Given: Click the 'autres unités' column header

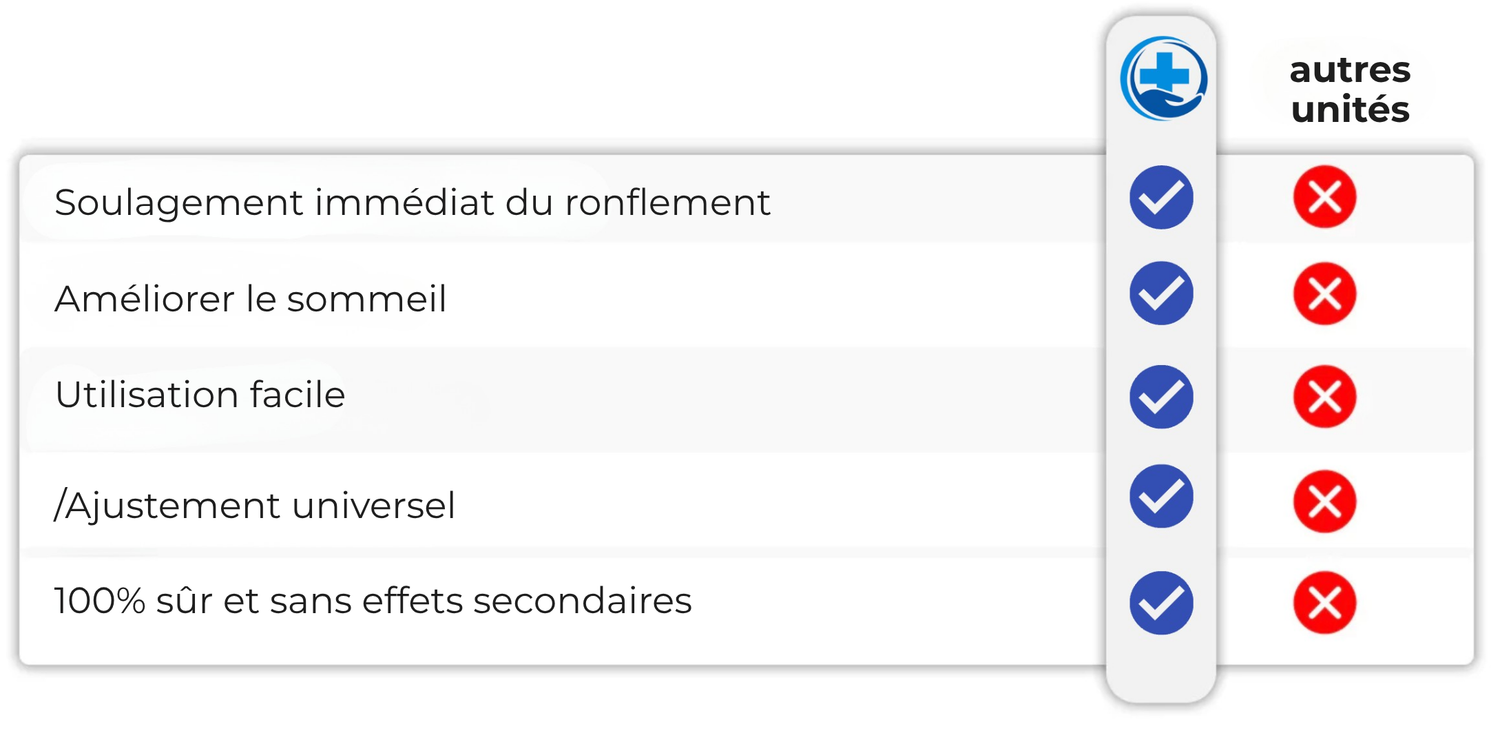Looking at the screenshot, I should click(1350, 89).
